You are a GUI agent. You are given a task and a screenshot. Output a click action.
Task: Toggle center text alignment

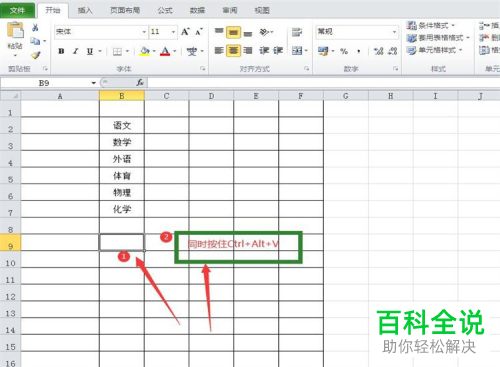233,51
